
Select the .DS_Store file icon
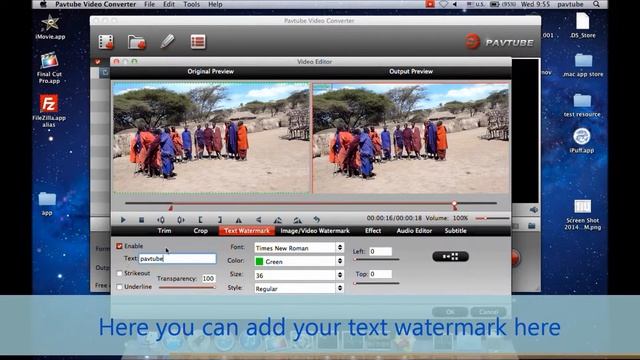tap(582, 25)
